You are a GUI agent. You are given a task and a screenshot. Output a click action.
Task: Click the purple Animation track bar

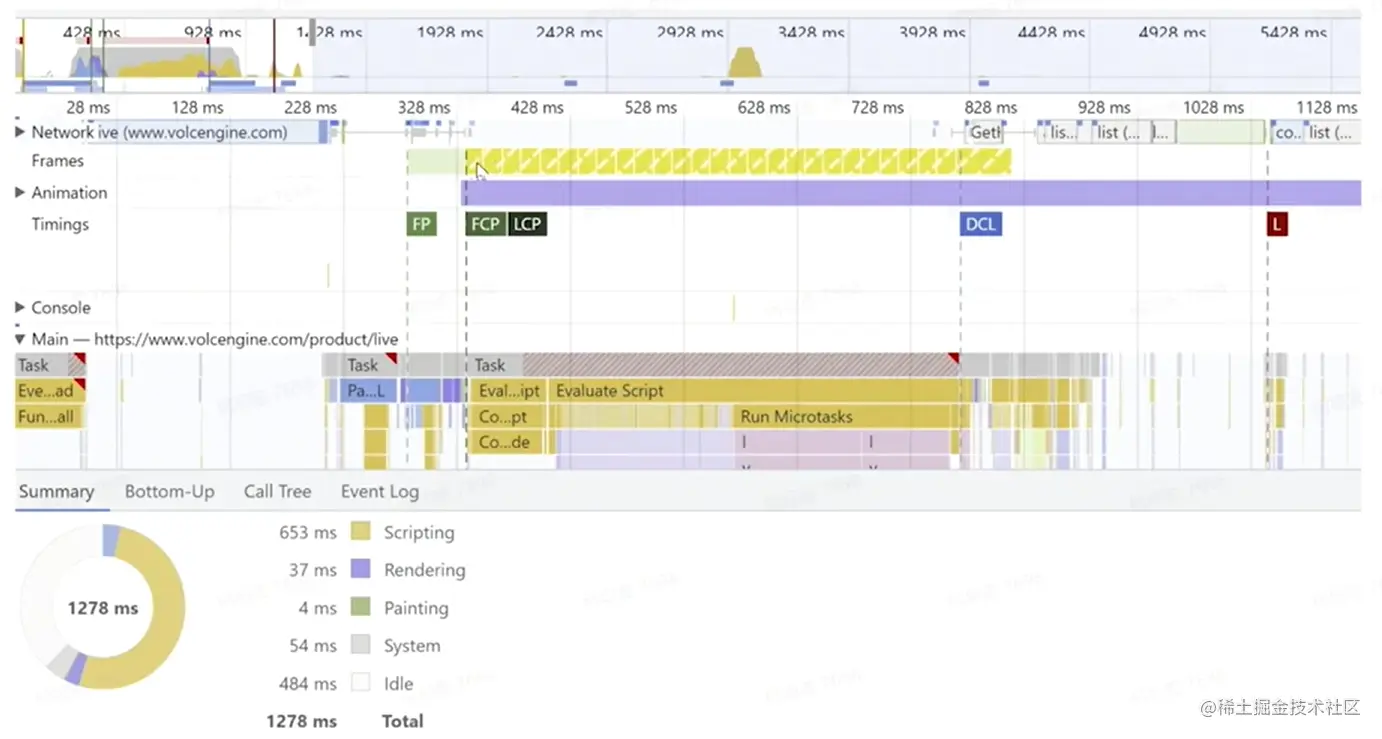point(911,193)
